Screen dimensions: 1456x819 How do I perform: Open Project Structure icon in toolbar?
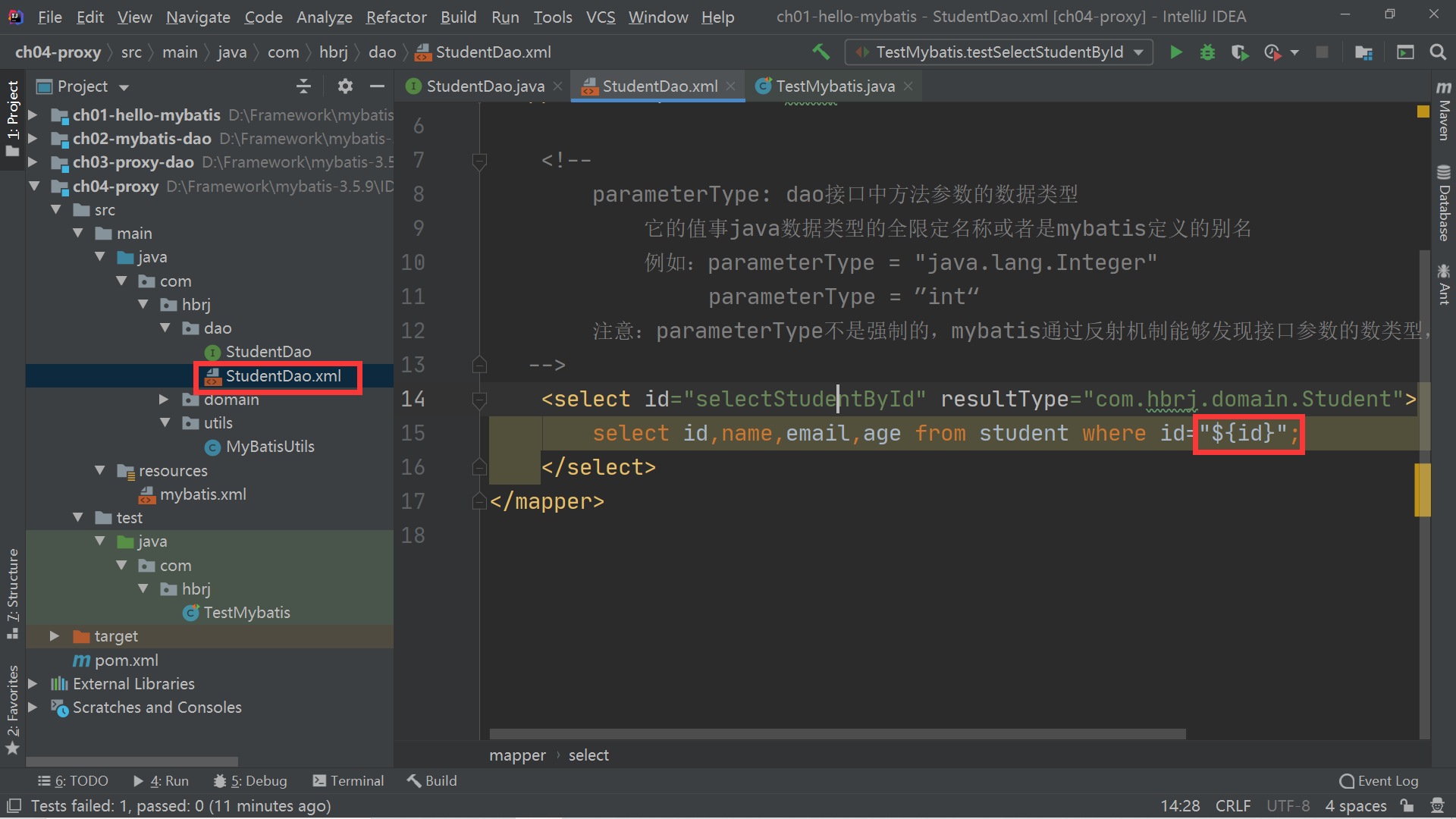pos(1363,52)
